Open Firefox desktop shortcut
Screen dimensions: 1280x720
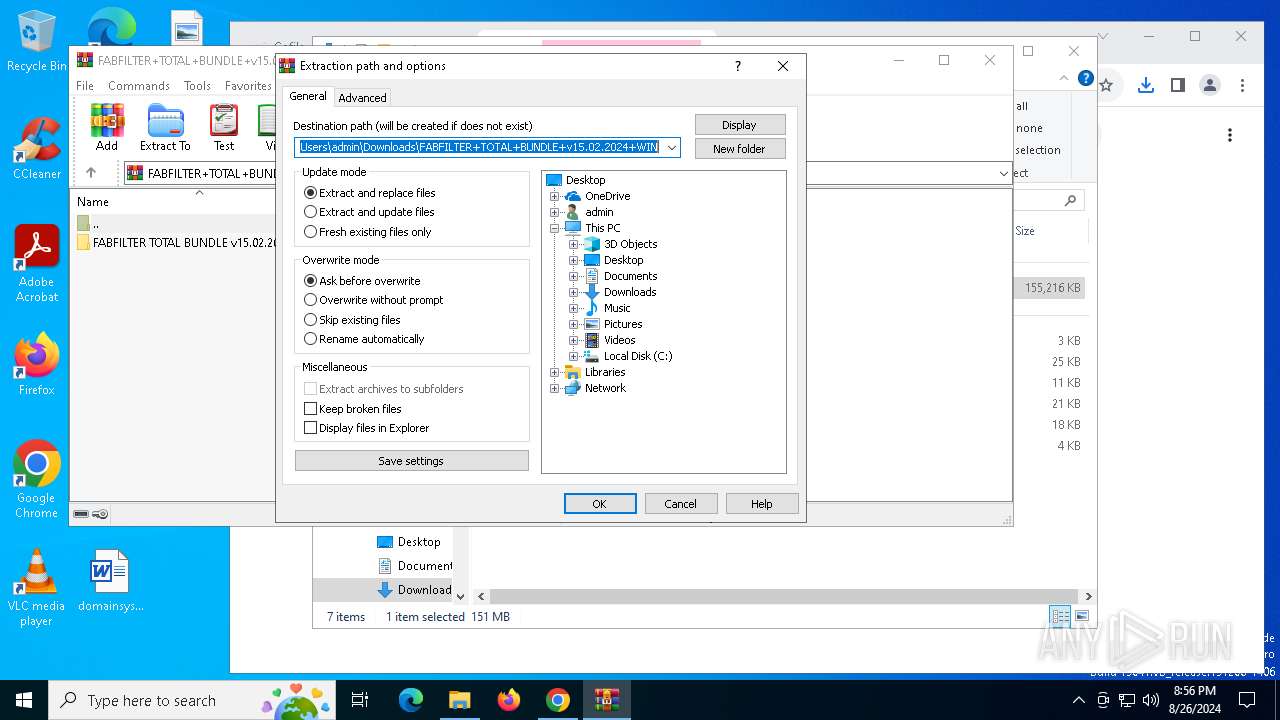(36, 365)
